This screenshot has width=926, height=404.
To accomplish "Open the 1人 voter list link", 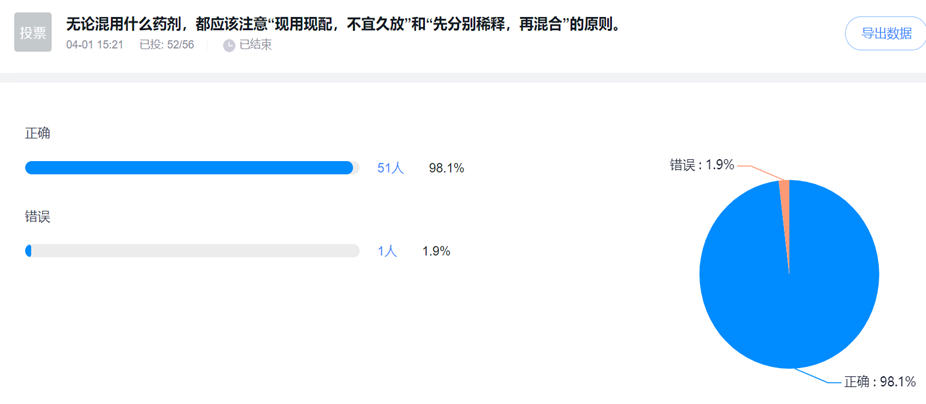I will 387,251.
